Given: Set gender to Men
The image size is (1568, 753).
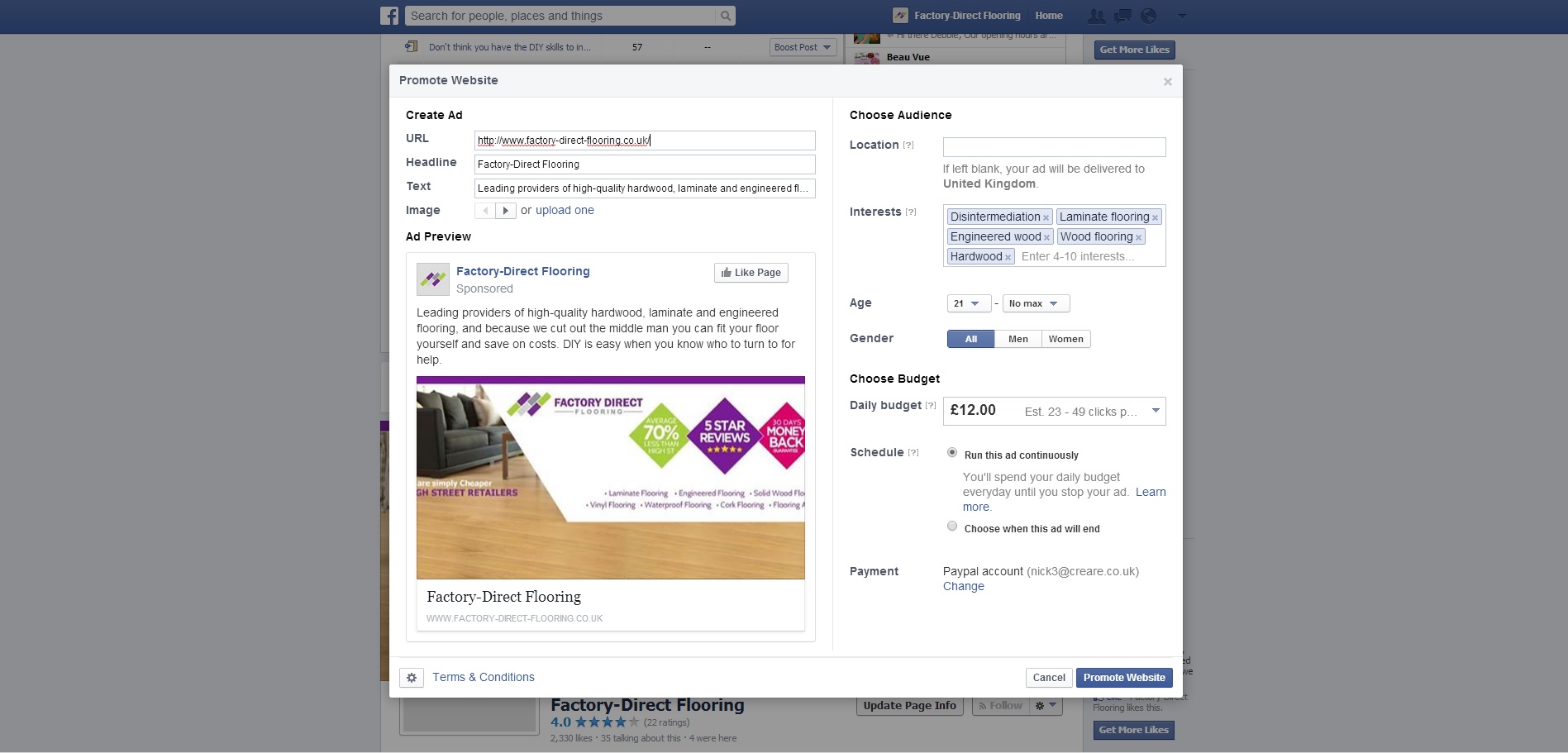Looking at the screenshot, I should [x=1018, y=339].
